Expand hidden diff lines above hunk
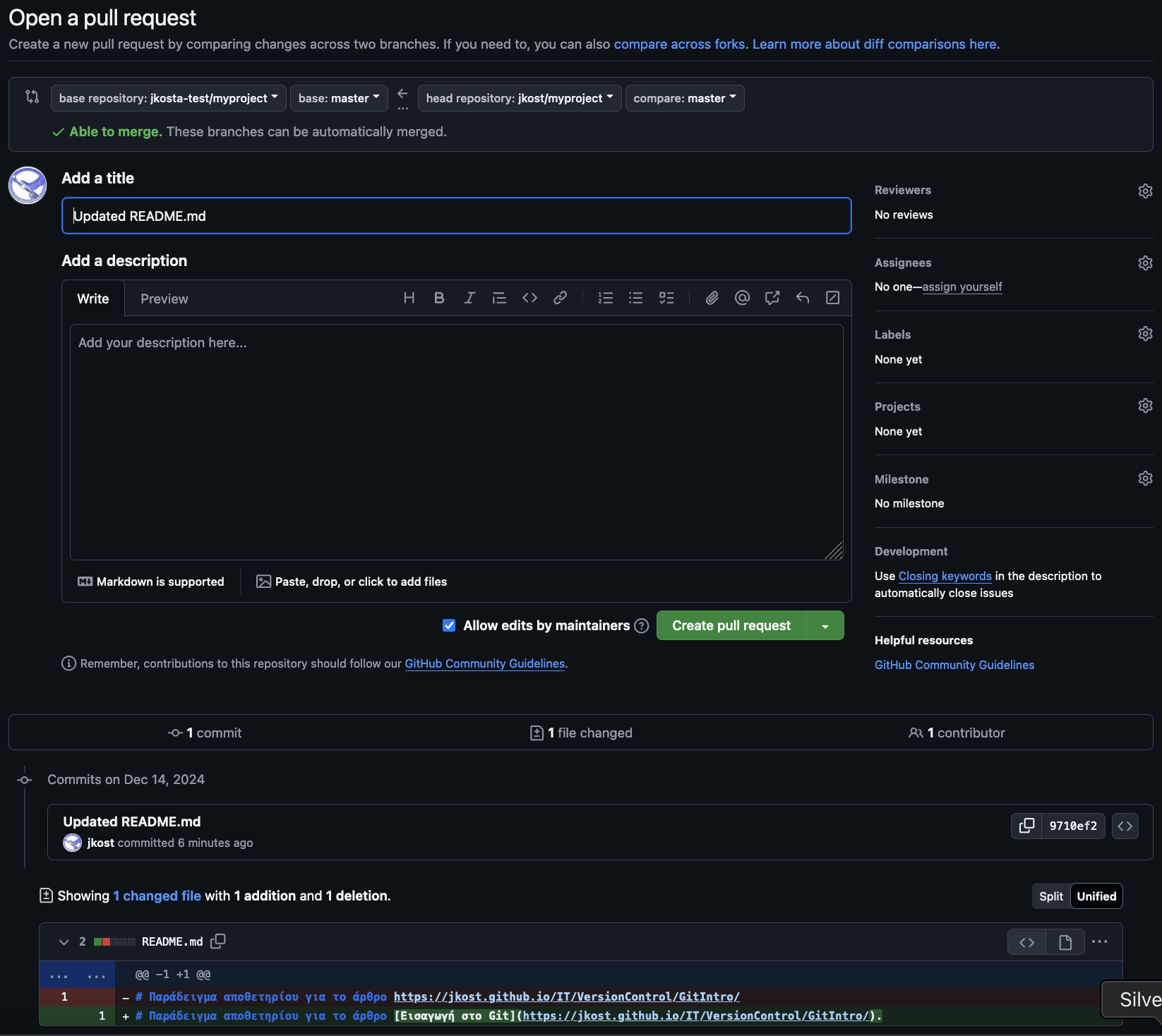 [x=77, y=975]
